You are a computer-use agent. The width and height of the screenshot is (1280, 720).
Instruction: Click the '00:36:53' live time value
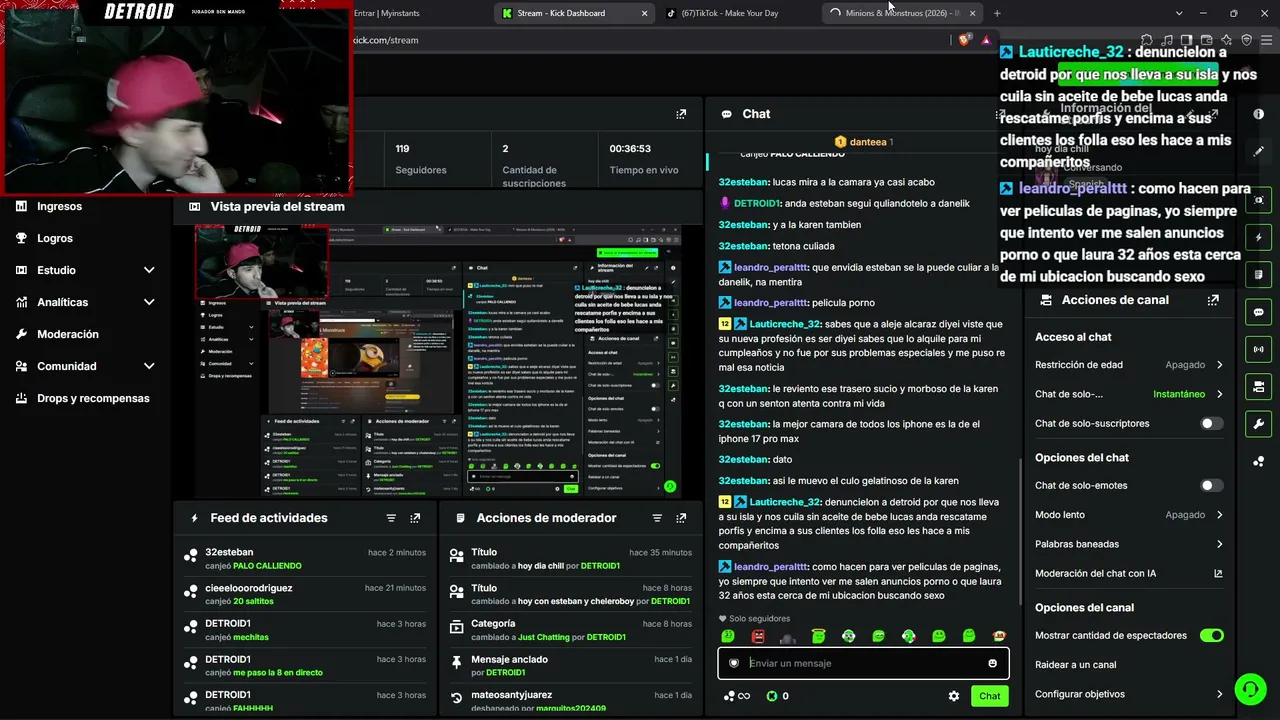click(630, 149)
